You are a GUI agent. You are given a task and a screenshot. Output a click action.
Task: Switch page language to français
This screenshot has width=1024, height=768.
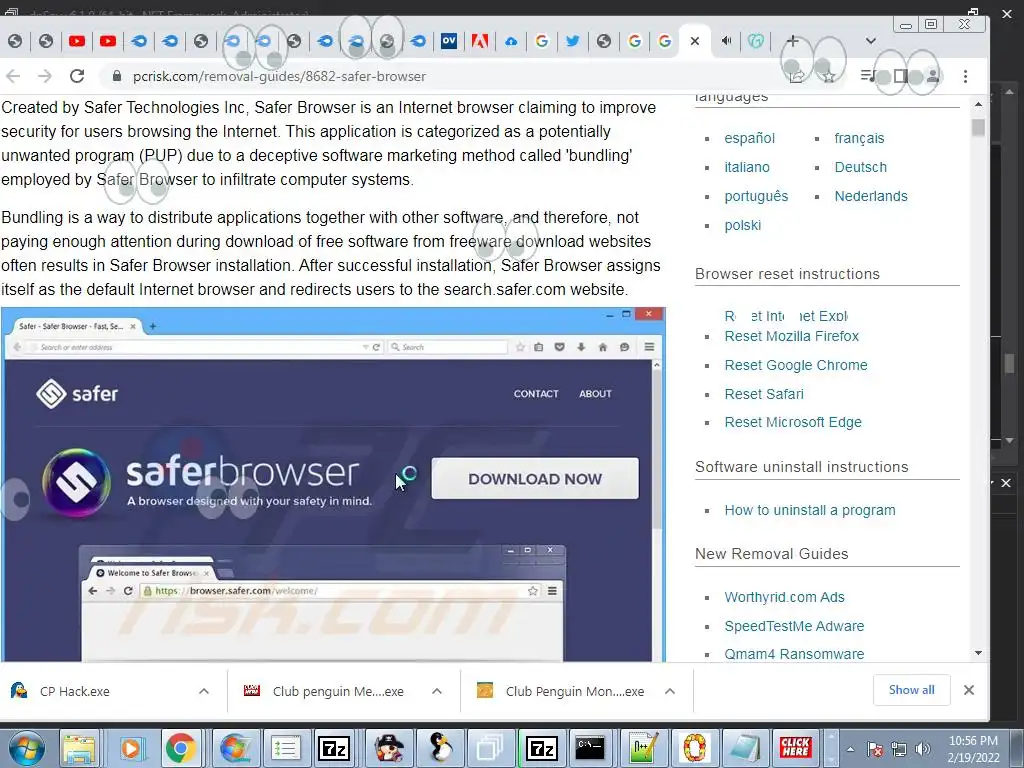pos(859,138)
